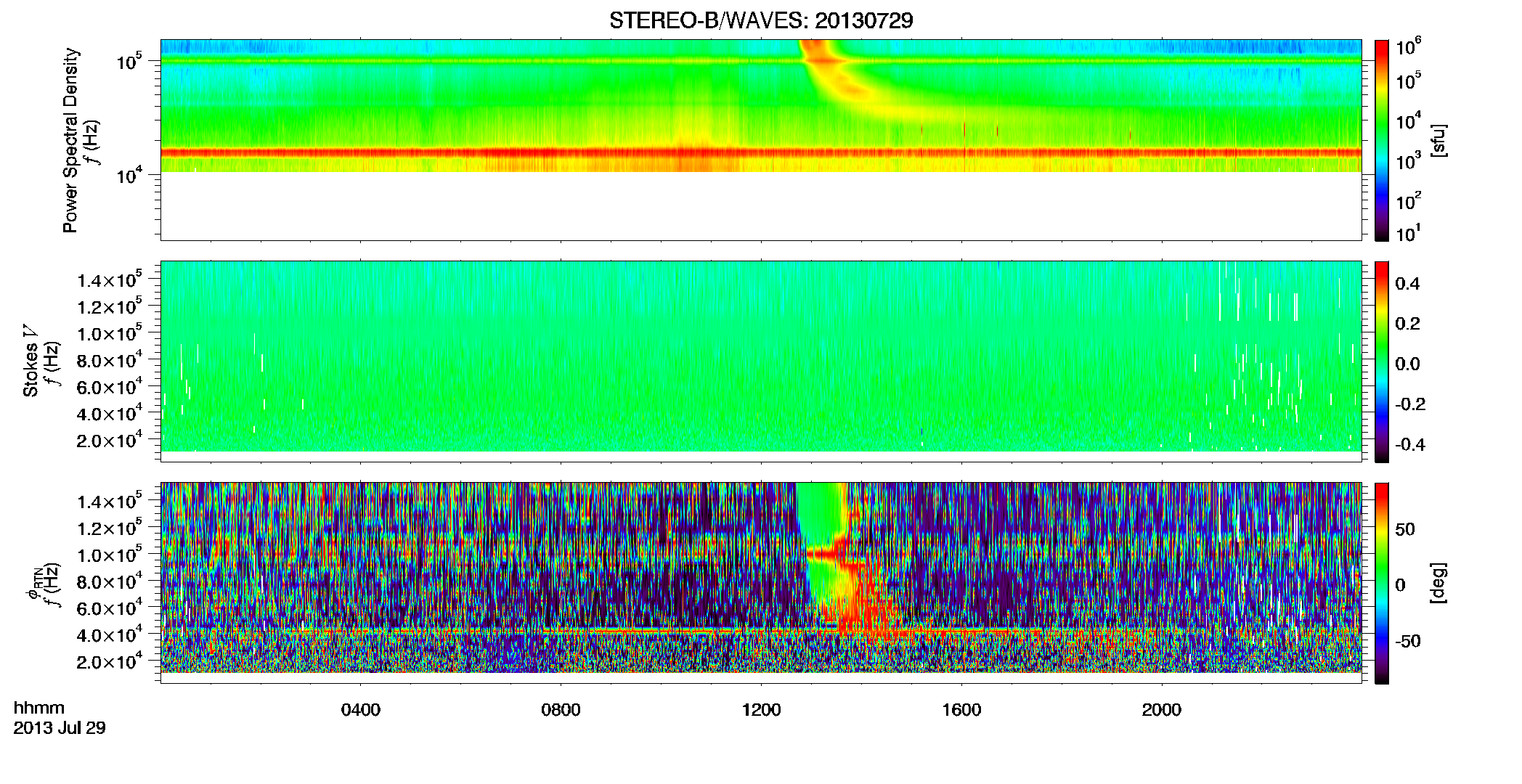Click the plot title STEREO-B/WAVES: 20130729
Image resolution: width=1522 pixels, height=784 pixels.
pos(761,21)
